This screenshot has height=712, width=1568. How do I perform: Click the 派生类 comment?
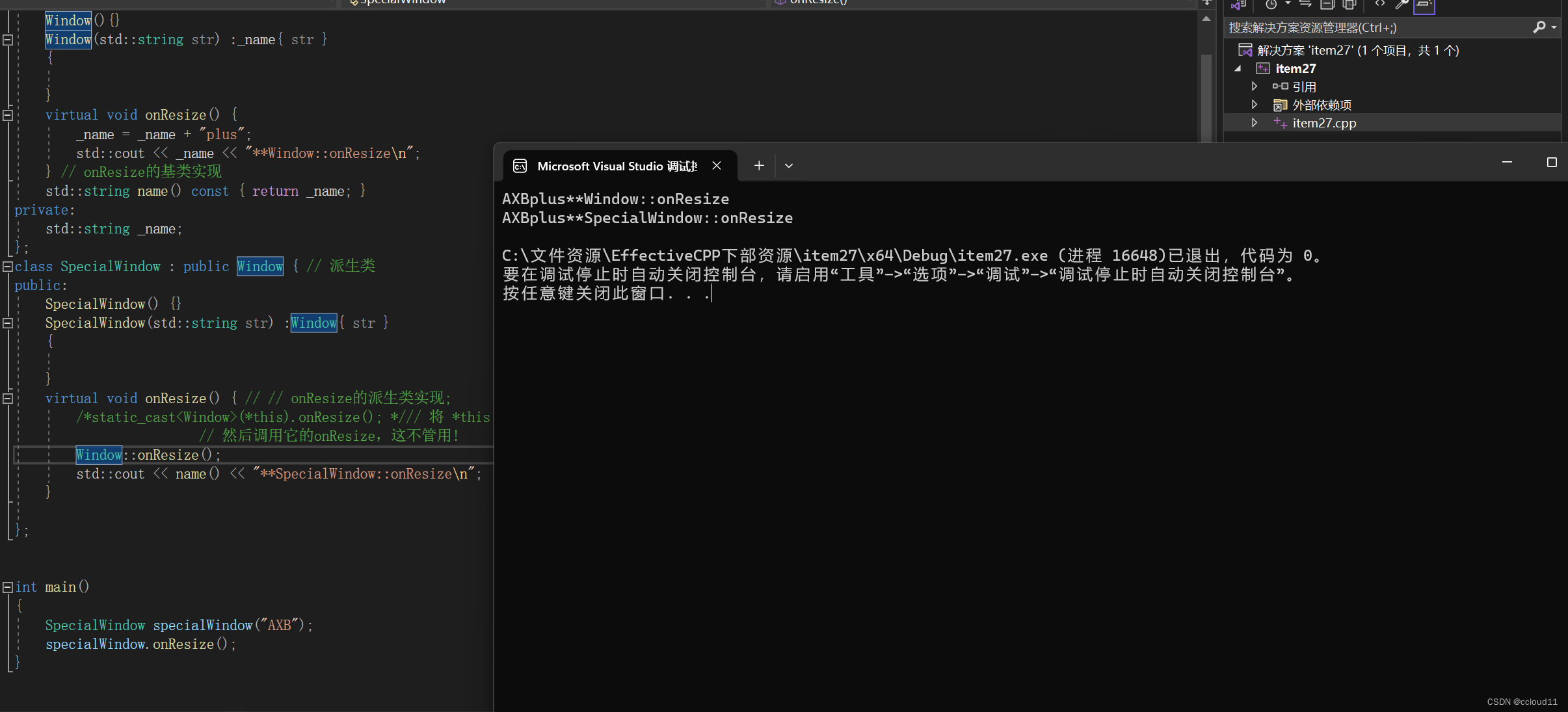coord(341,266)
